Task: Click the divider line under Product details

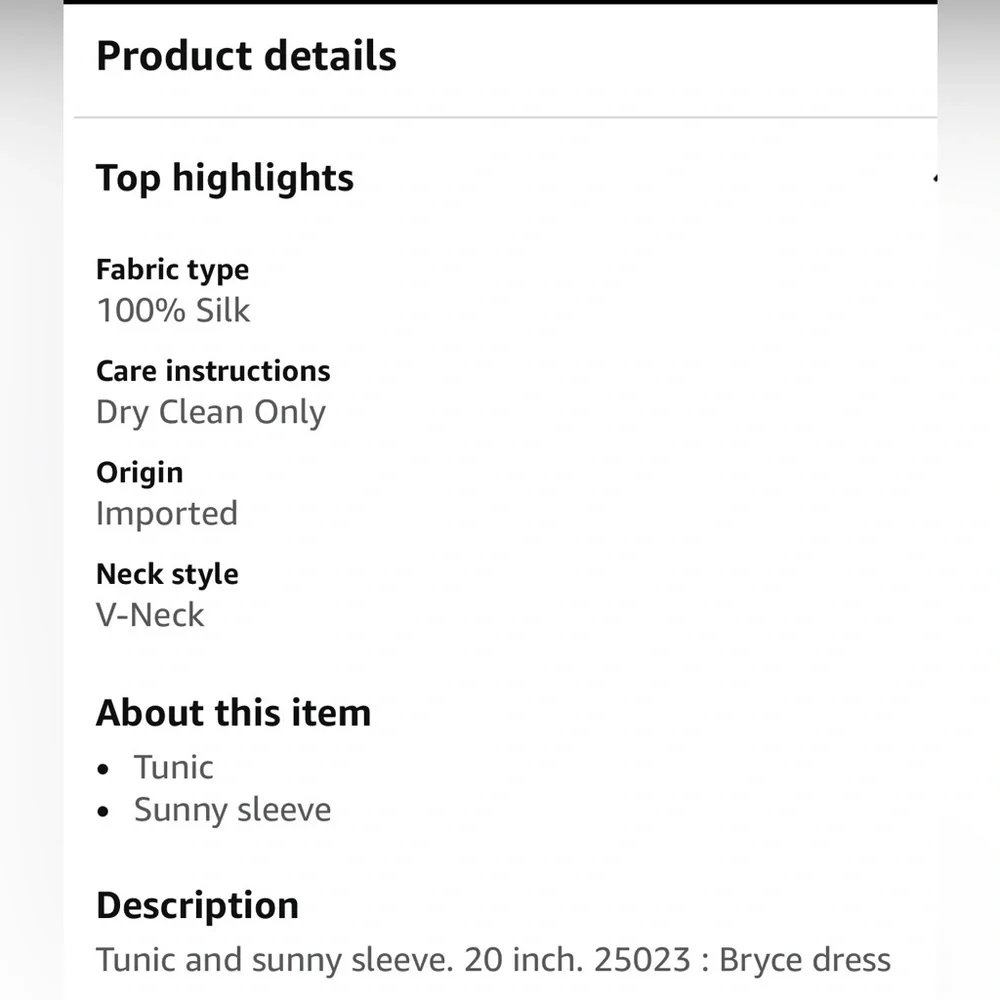Action: click(505, 118)
